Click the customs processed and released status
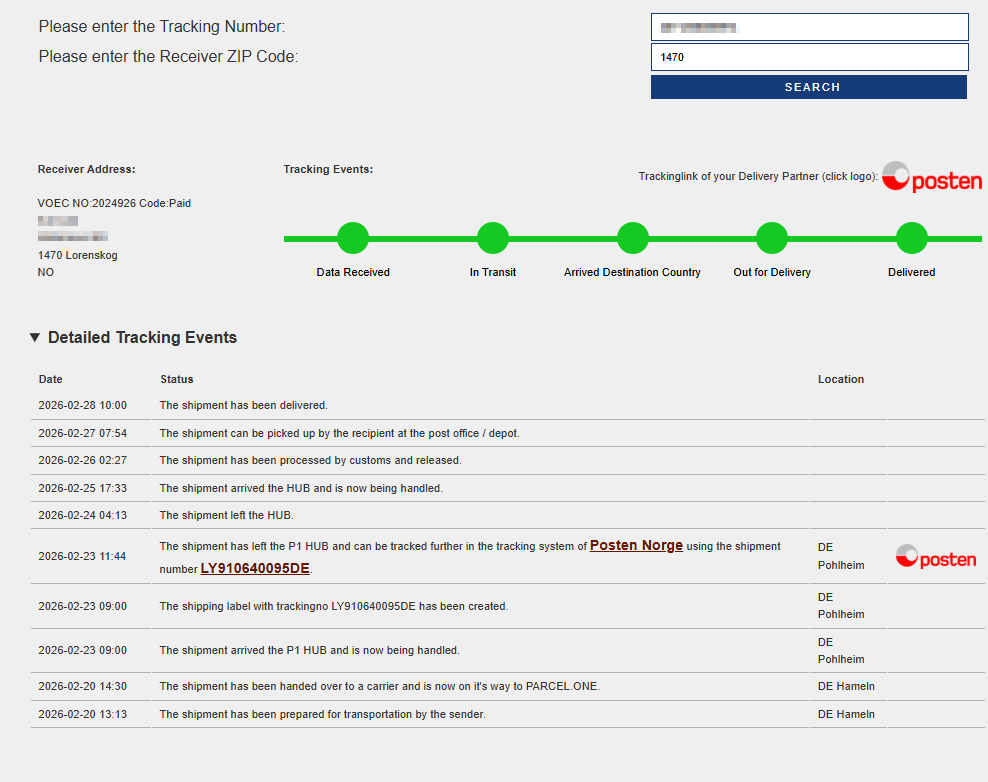The image size is (988, 782). pos(310,460)
